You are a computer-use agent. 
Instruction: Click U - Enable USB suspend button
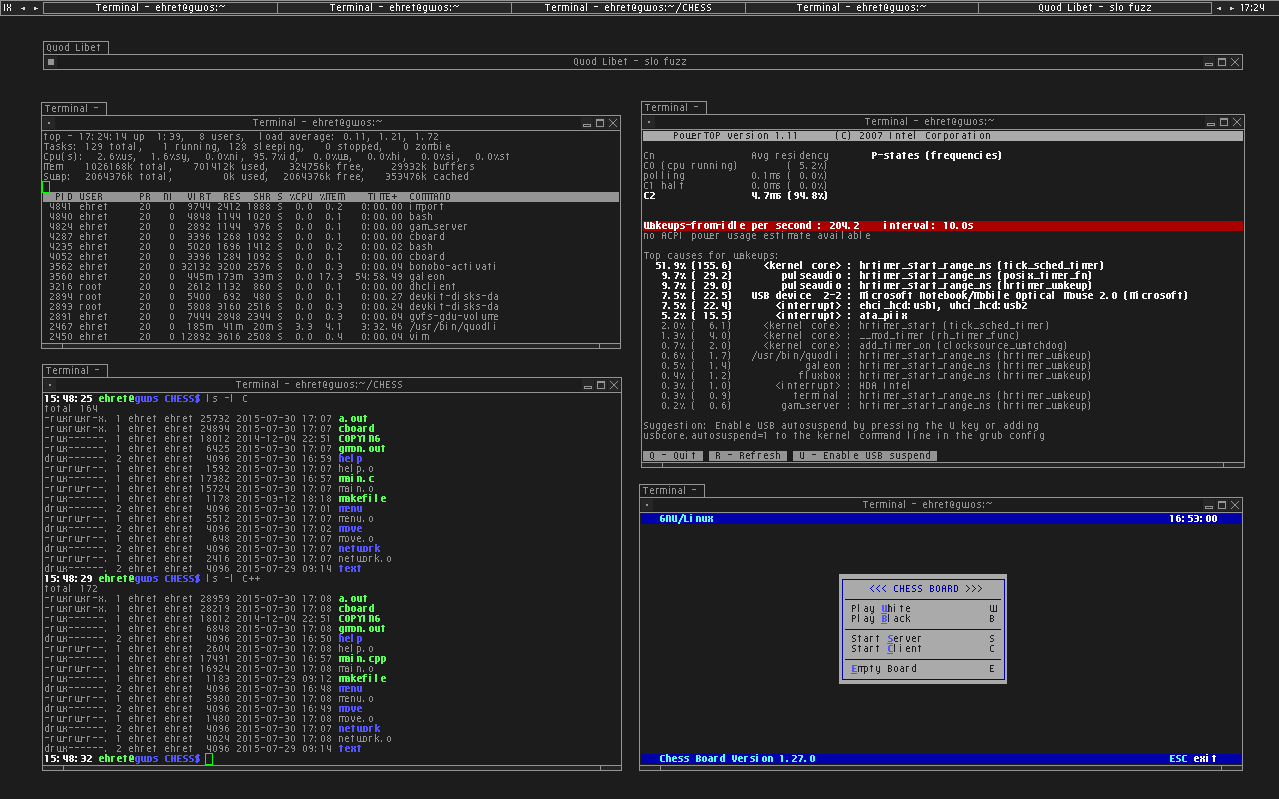[865, 456]
